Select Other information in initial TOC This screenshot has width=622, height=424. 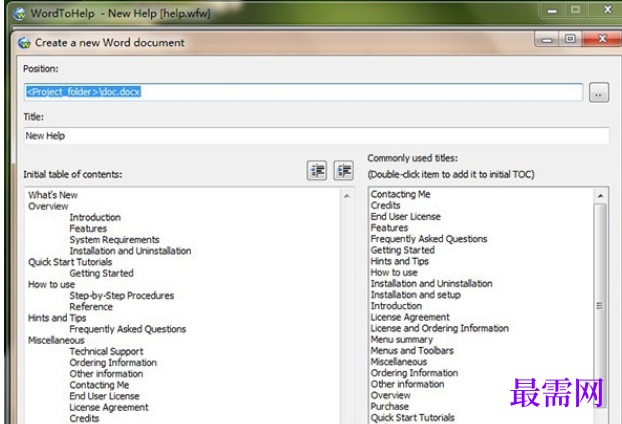click(x=106, y=374)
